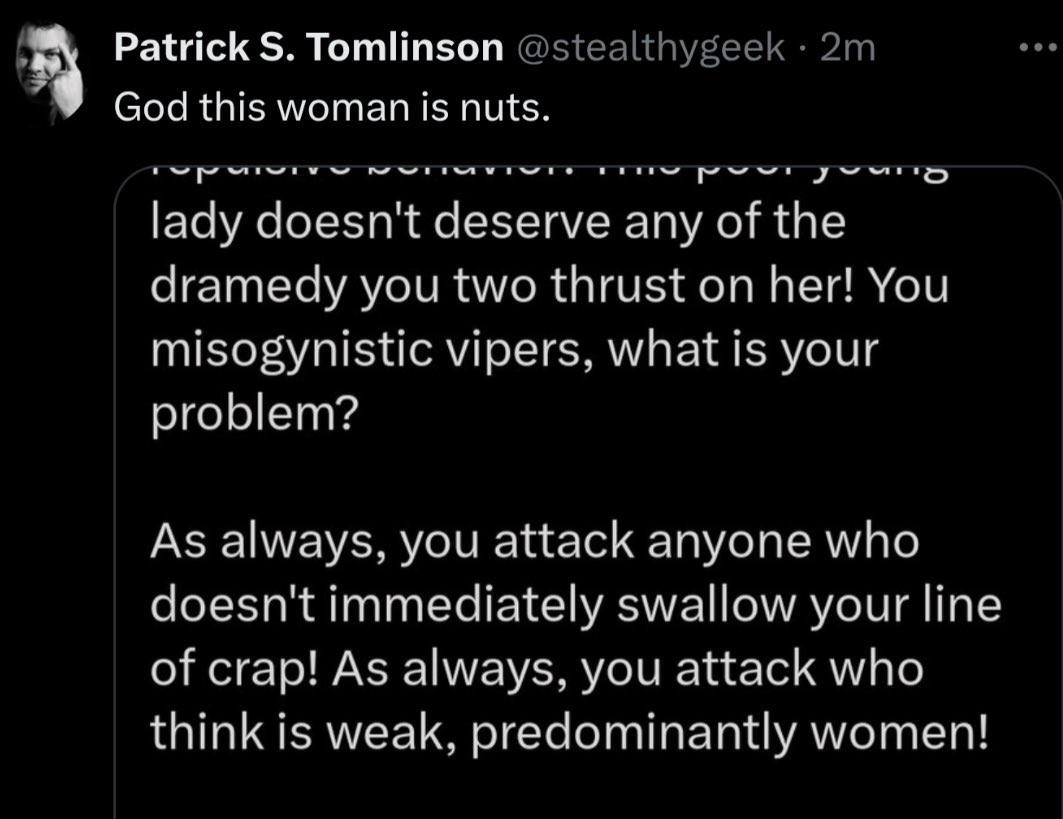Click the rounded top-left border of quote card

(x=127, y=180)
